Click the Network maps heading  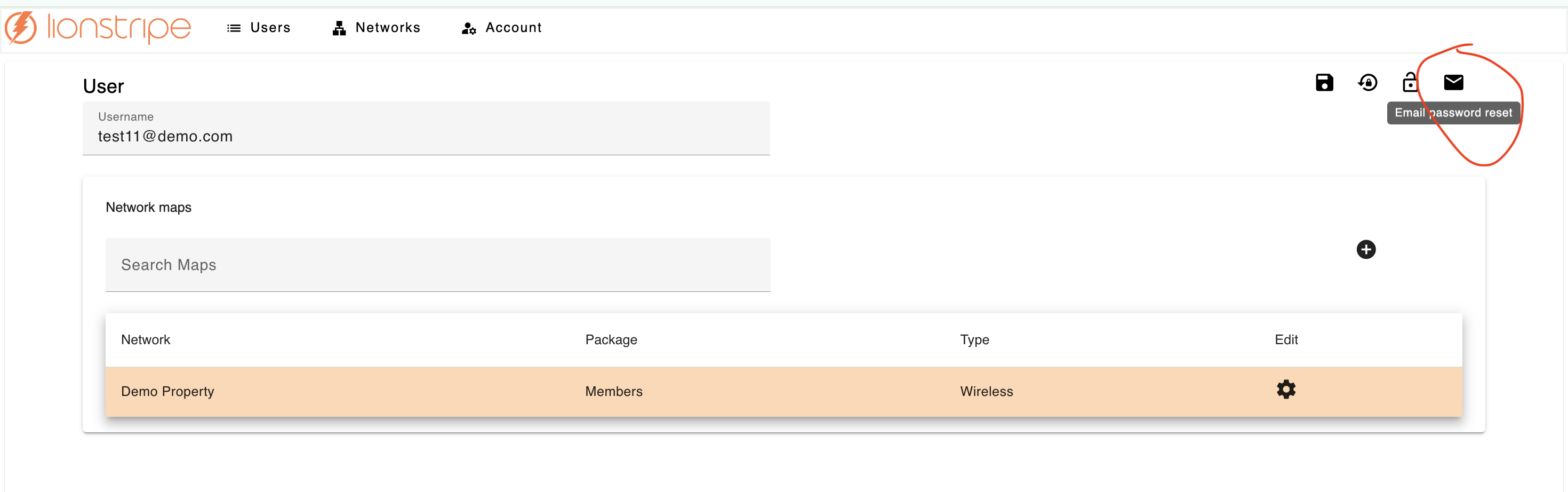(x=148, y=208)
